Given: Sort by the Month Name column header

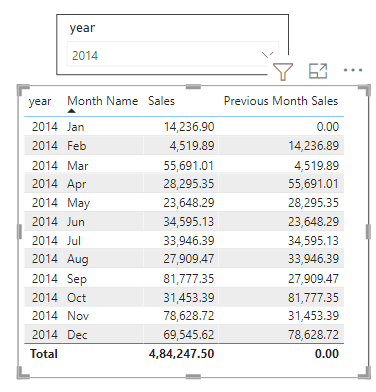Looking at the screenshot, I should [102, 101].
